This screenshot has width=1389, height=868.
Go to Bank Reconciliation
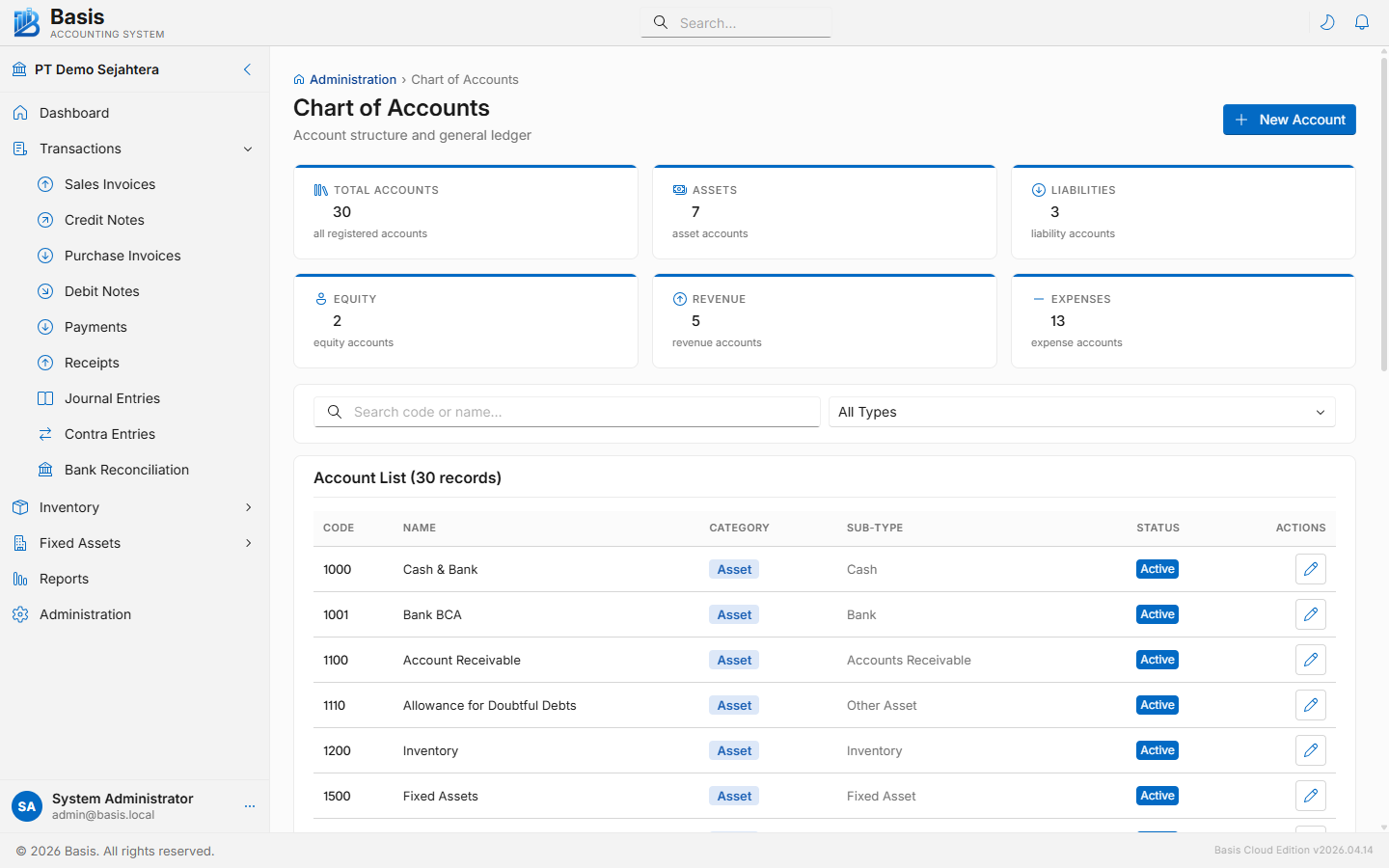tap(126, 469)
